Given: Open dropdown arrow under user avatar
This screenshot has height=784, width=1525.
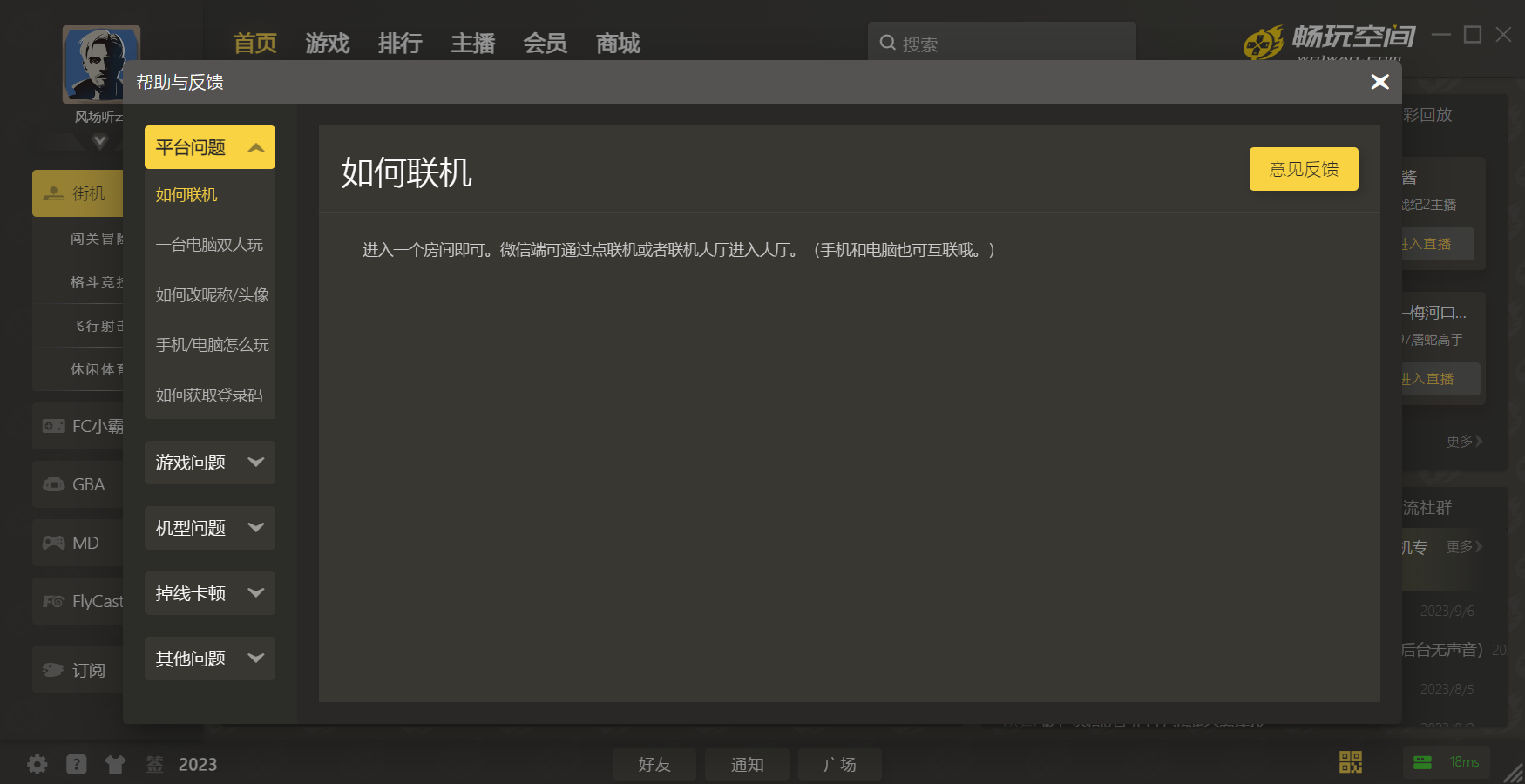Looking at the screenshot, I should (x=100, y=141).
